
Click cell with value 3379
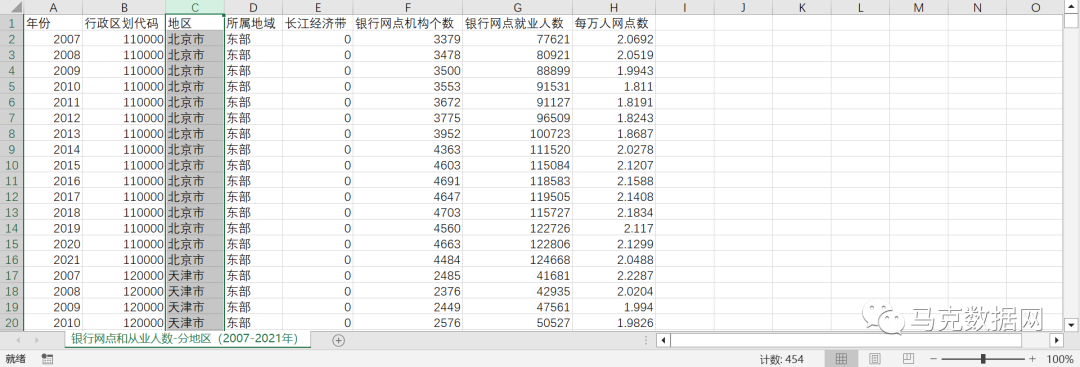point(408,39)
